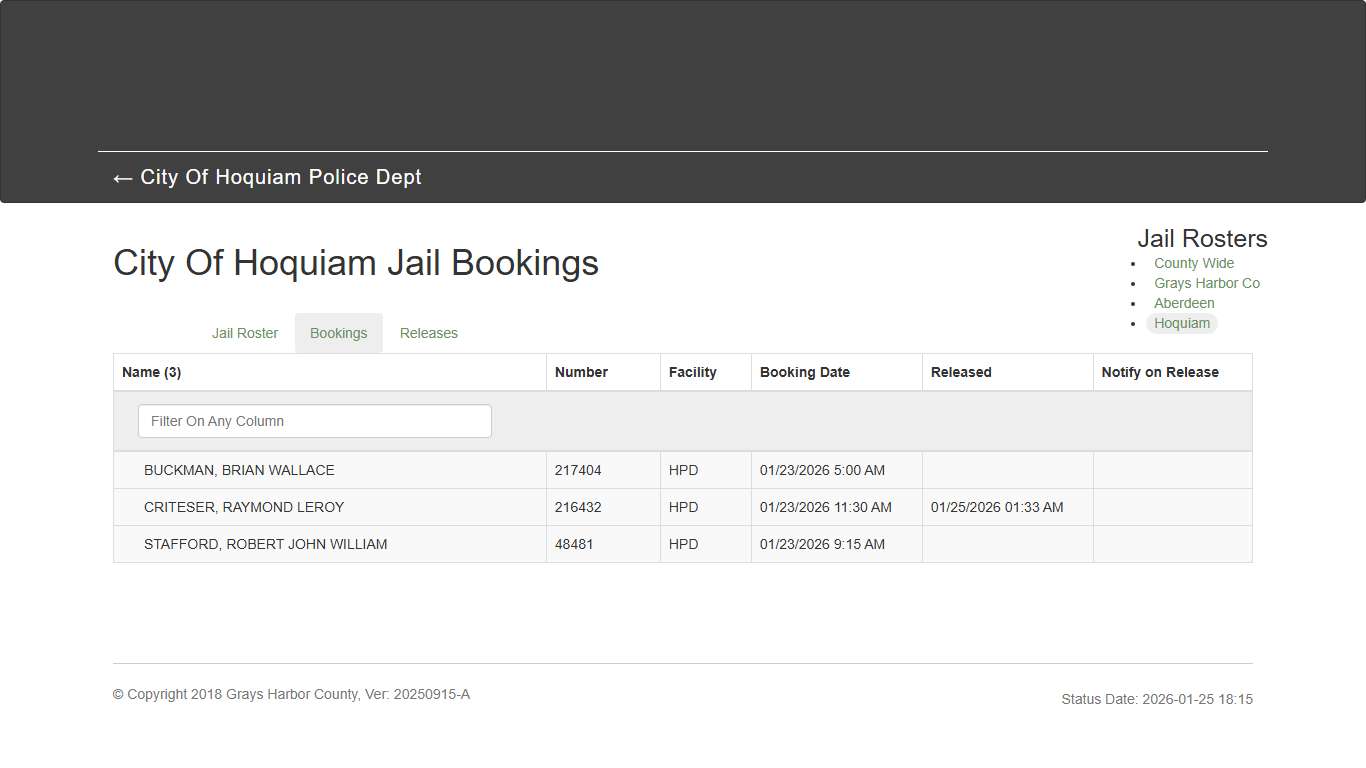Sort by the Booking Date column
1366x768 pixels.
pos(805,371)
